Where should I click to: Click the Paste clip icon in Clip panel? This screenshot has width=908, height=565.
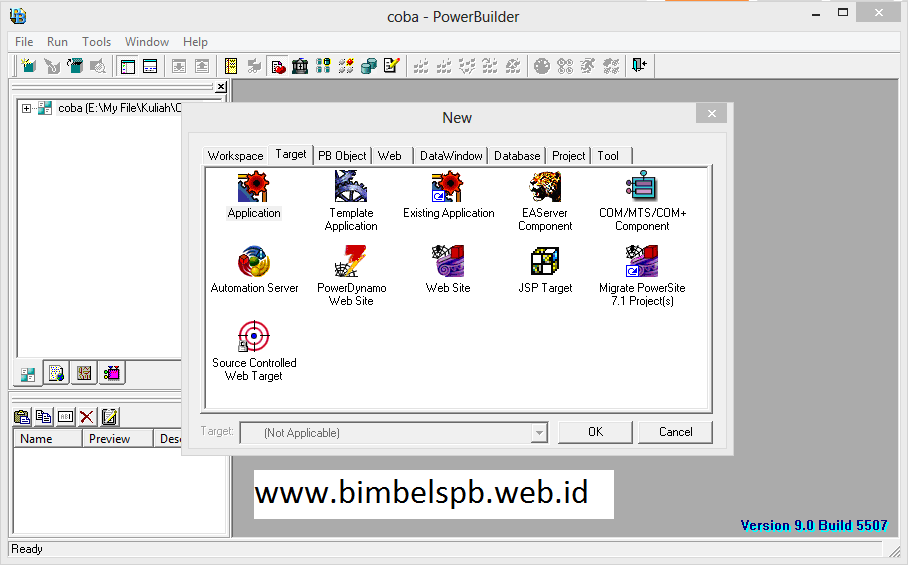[22, 417]
